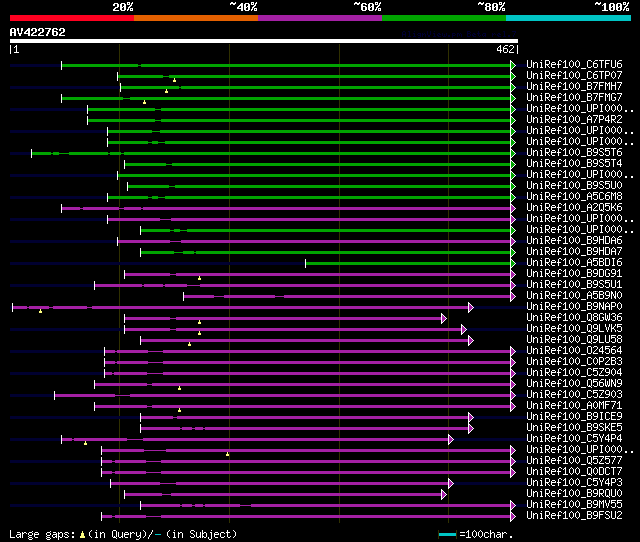Click the green ~80% identity legend segment
Image resolution: width=640 pixels, height=542 pixels.
[444, 18]
